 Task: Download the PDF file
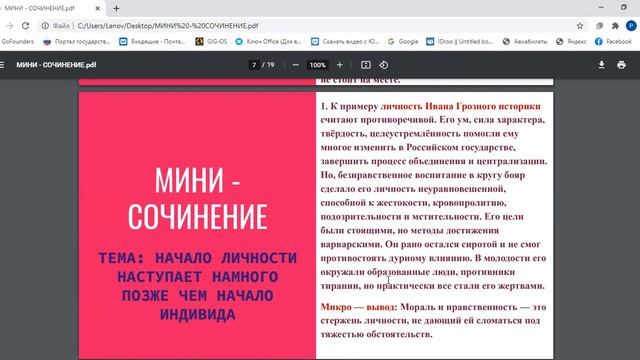pyautogui.click(x=601, y=65)
